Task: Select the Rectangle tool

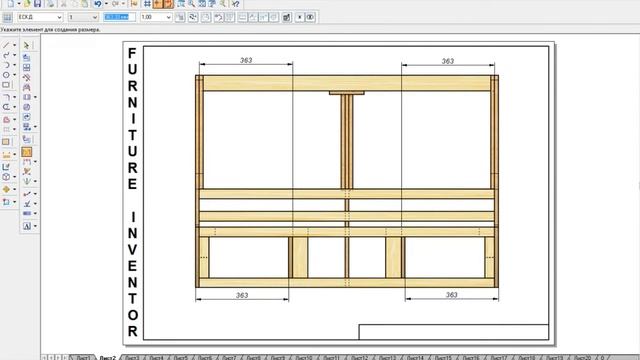Action: pyautogui.click(x=6, y=85)
